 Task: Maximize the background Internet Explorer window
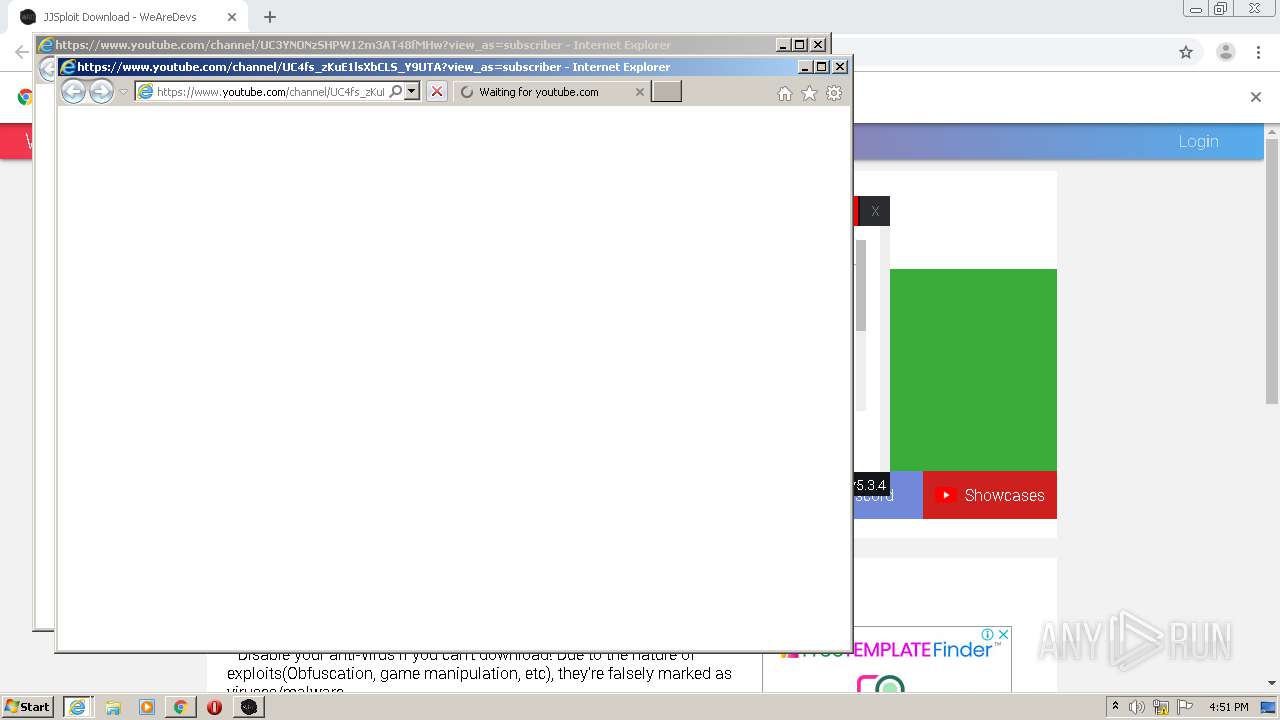pos(800,45)
